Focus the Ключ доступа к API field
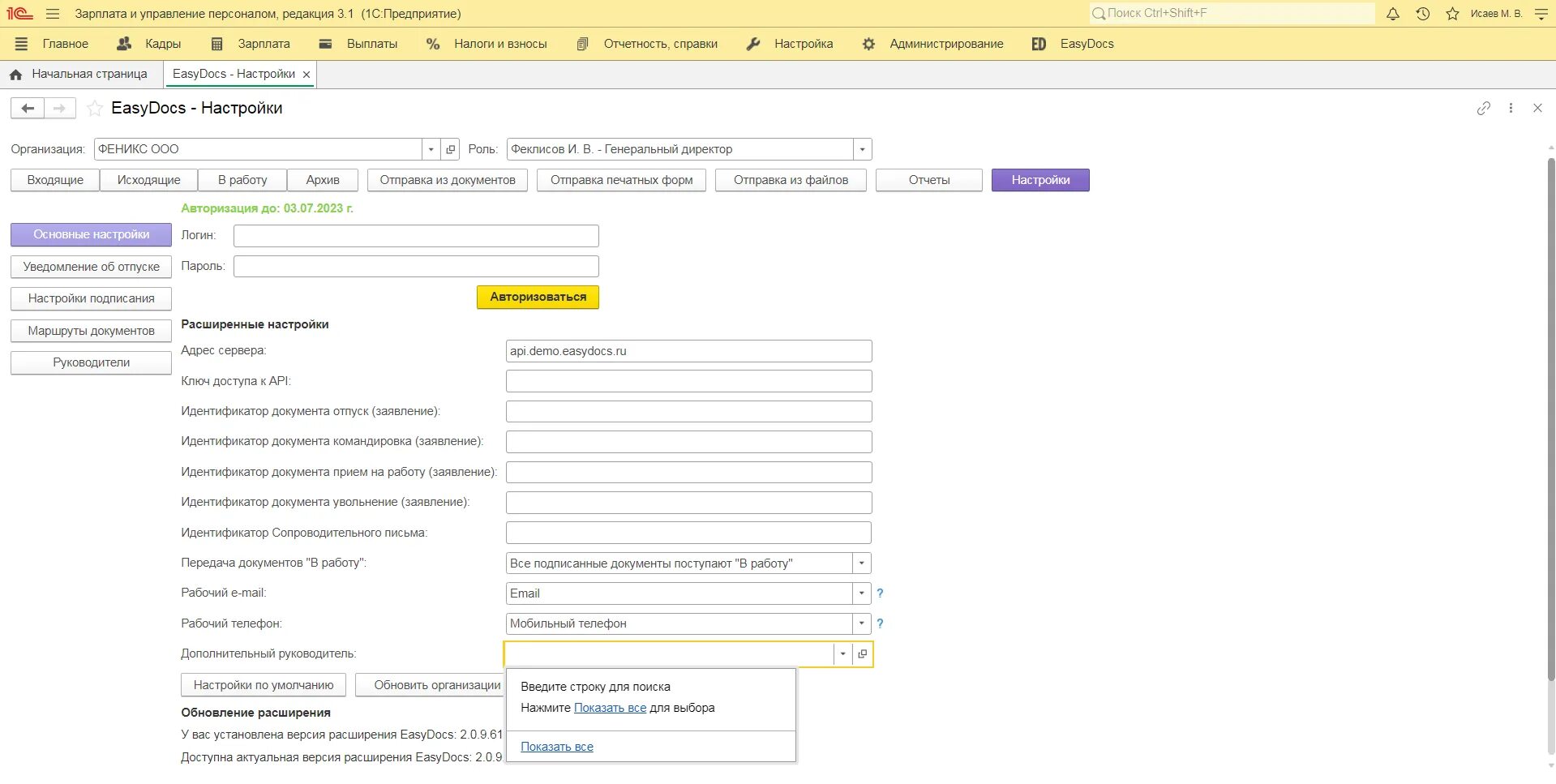Image resolution: width=1556 pixels, height=784 pixels. pyautogui.click(x=688, y=381)
